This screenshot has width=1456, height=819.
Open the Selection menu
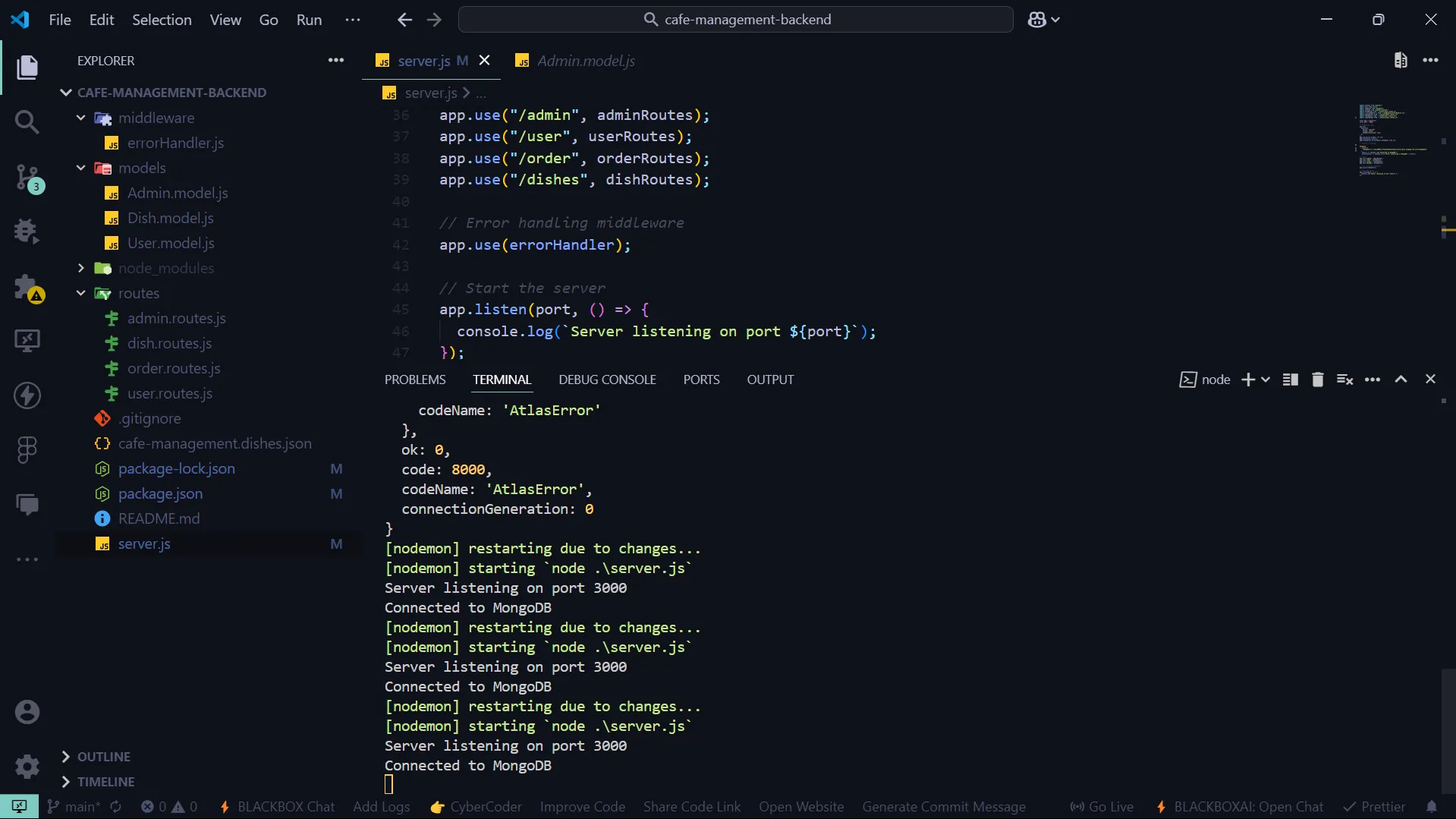tap(162, 20)
